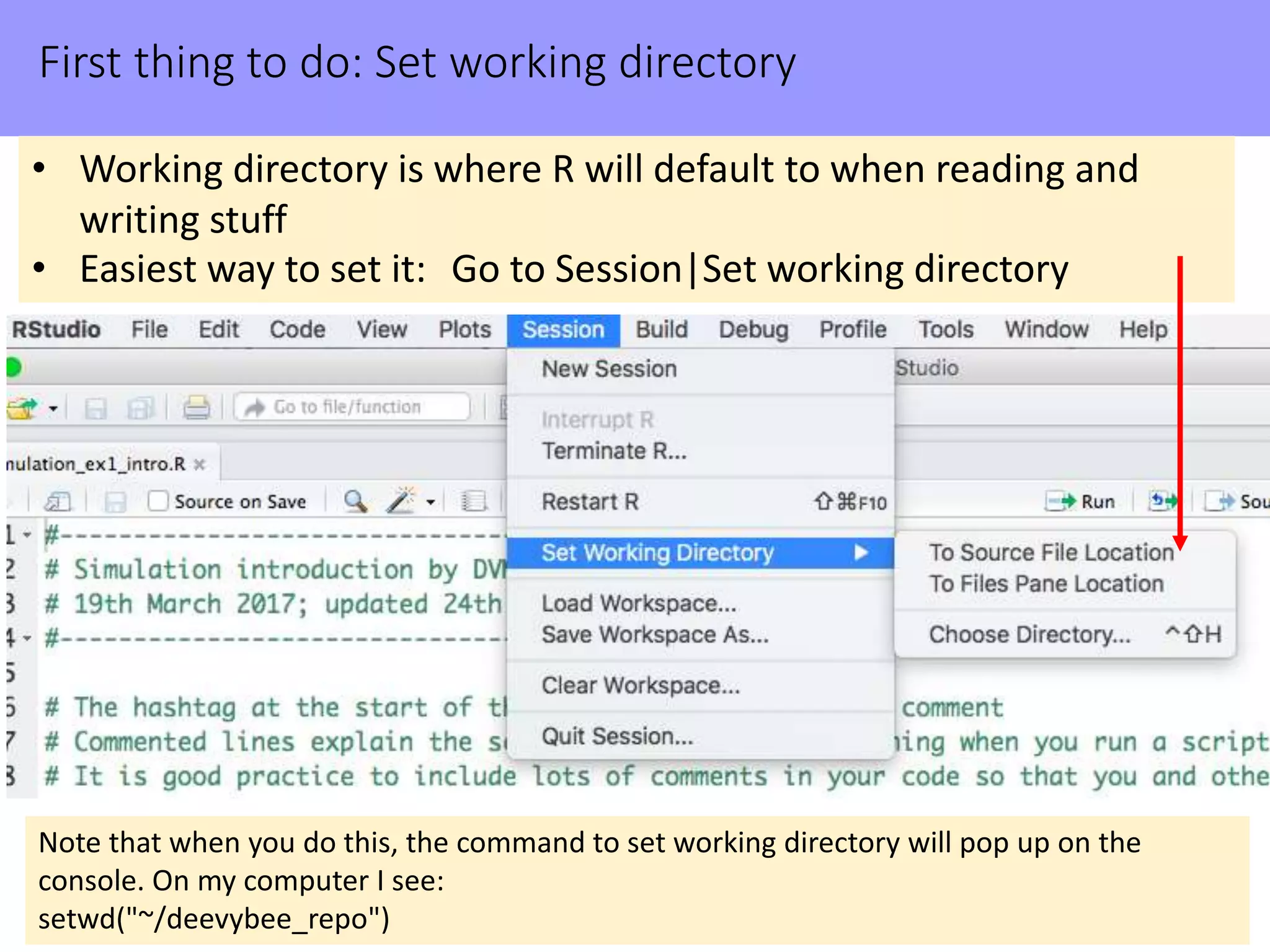Select Quit Session... entry
The width and height of the screenshot is (1270, 952).
coord(701,736)
